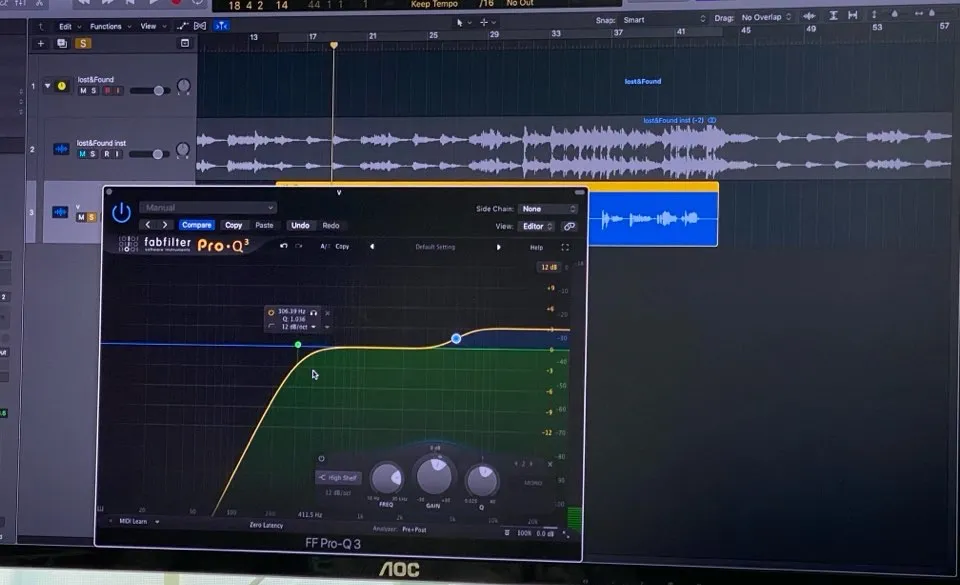This screenshot has width=960, height=585.
Task: Open the Side Chain dropdown
Action: (547, 209)
